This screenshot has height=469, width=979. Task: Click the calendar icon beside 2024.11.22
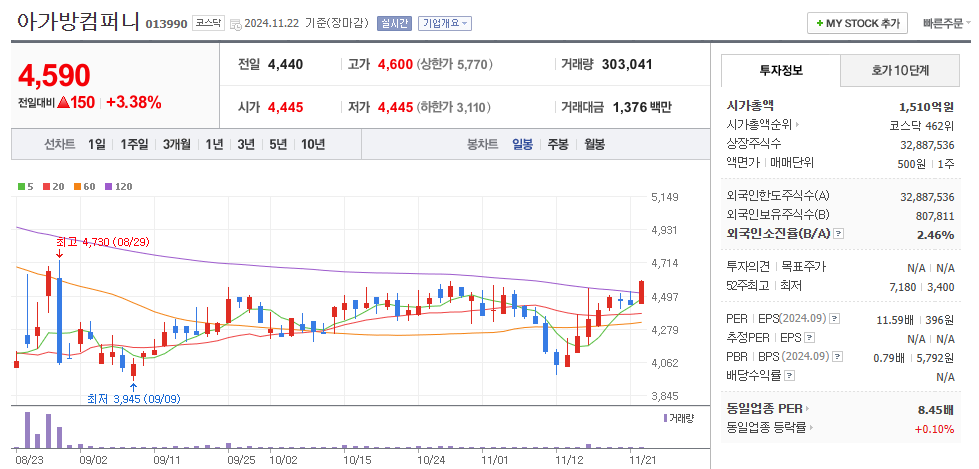(236, 24)
